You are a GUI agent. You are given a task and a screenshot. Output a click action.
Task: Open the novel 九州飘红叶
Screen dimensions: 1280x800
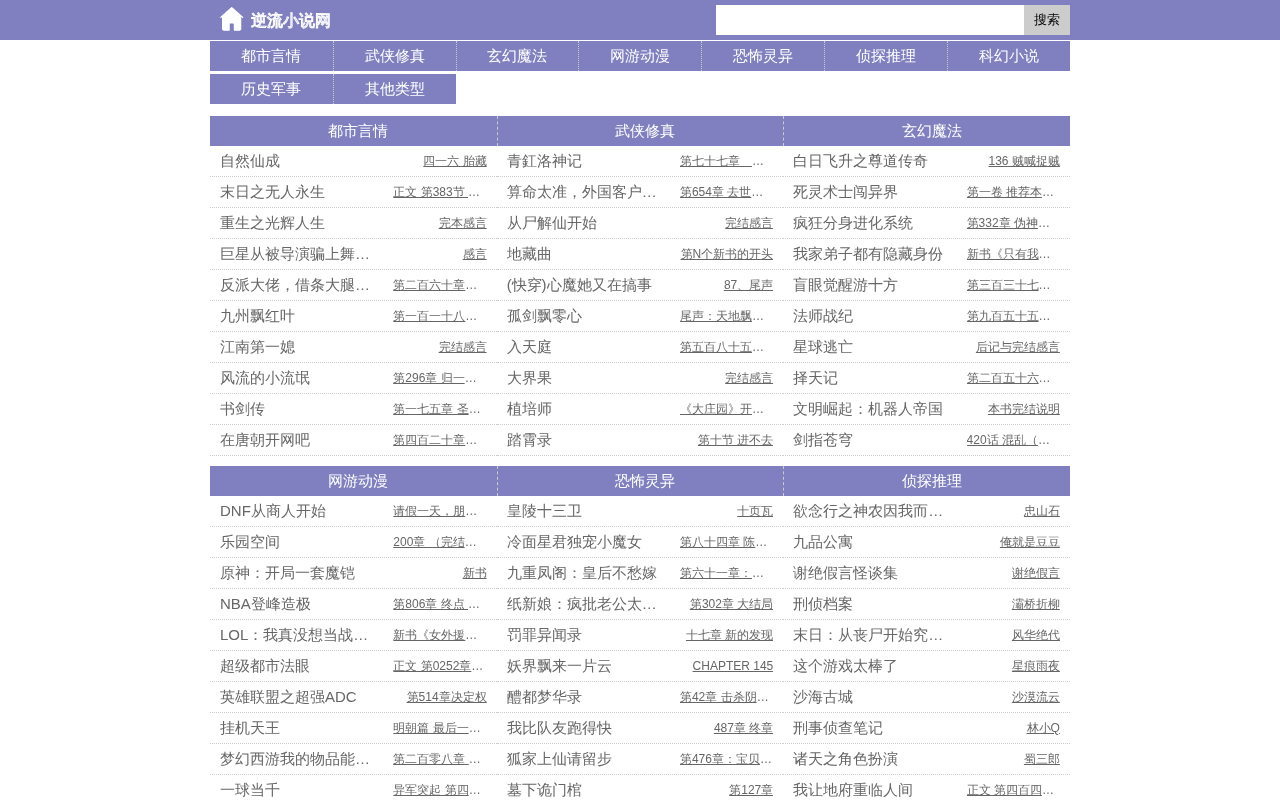point(257,316)
